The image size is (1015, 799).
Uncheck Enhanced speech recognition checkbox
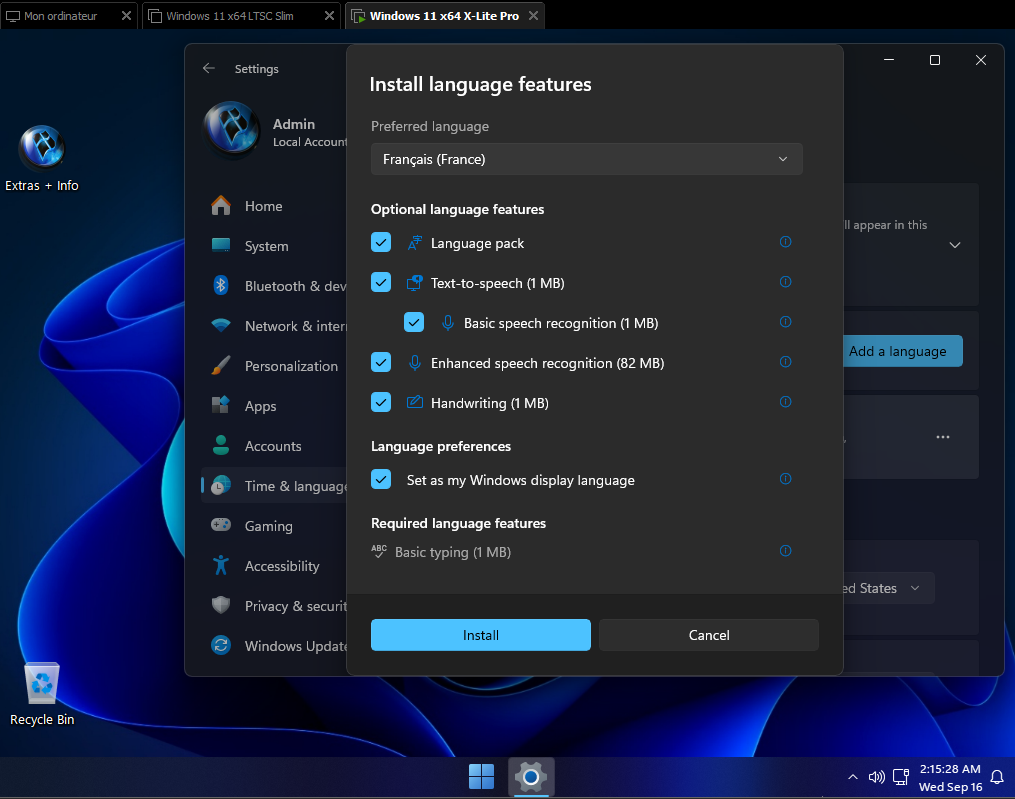pyautogui.click(x=381, y=362)
